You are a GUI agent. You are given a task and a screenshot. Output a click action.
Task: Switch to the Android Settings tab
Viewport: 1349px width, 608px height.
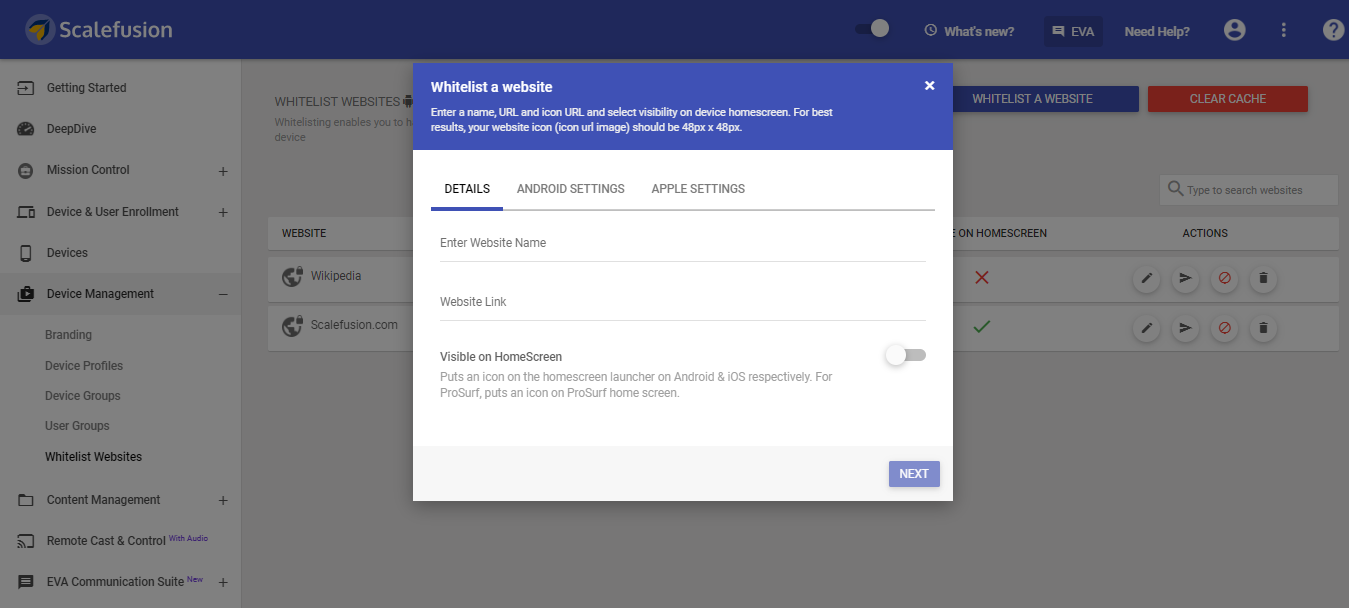click(571, 189)
